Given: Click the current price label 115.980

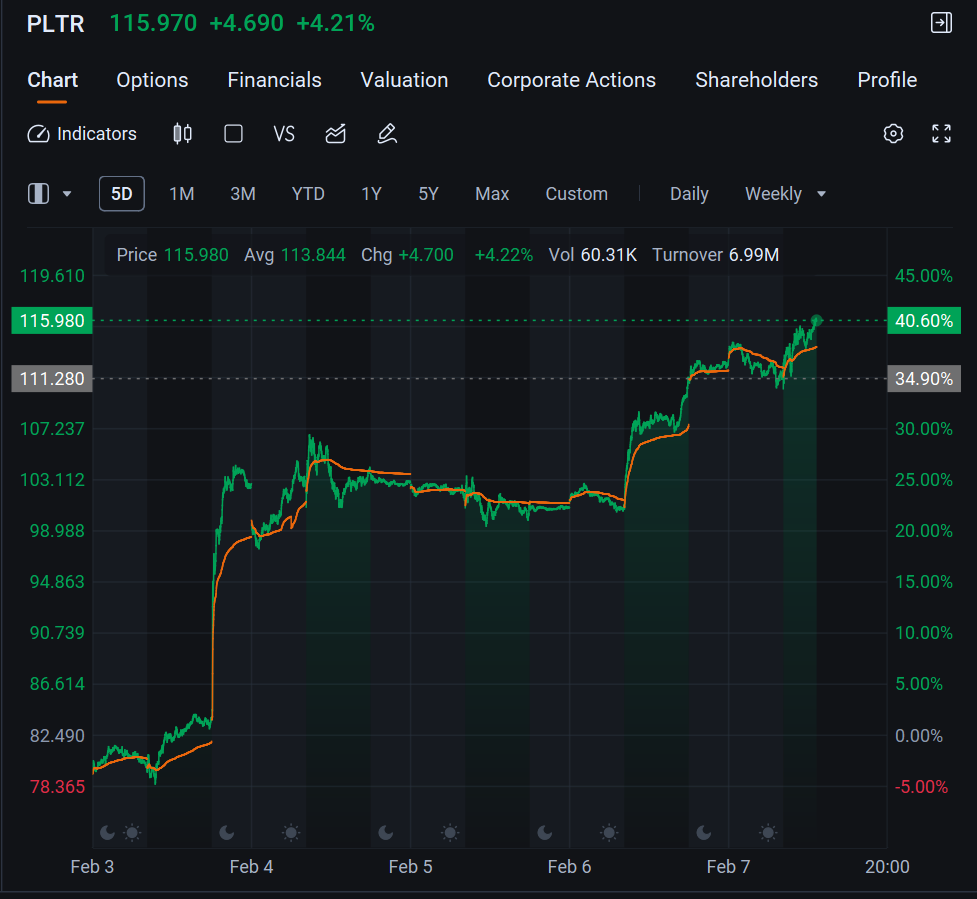Looking at the screenshot, I should pos(52,321).
